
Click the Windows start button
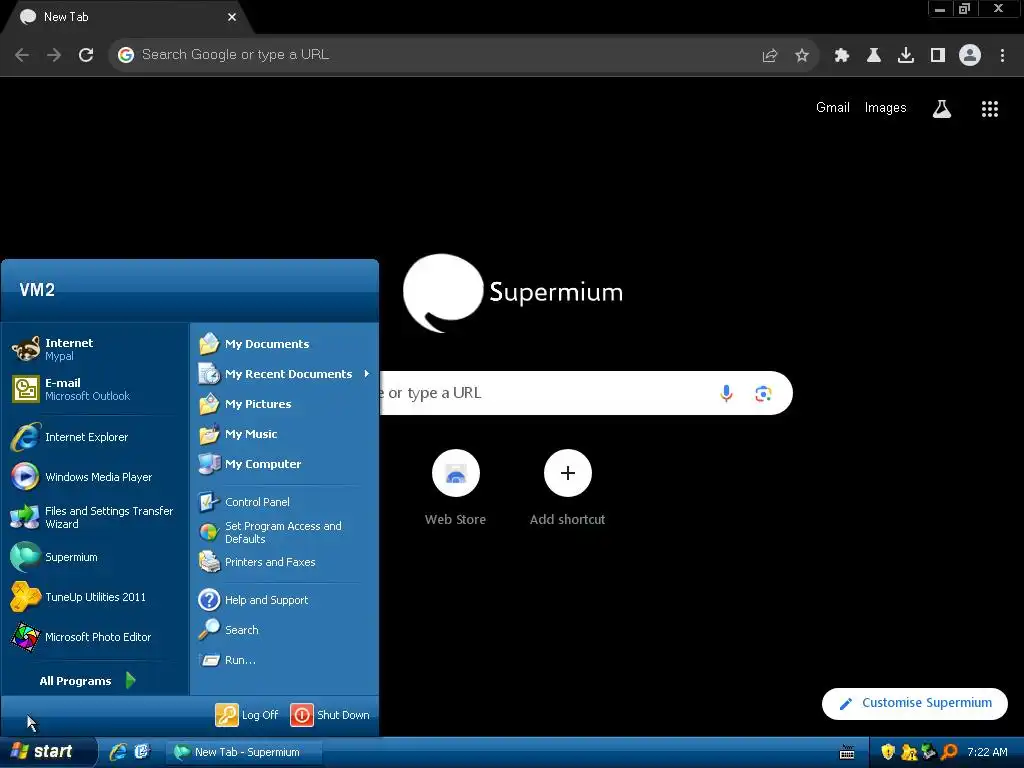pyautogui.click(x=48, y=752)
